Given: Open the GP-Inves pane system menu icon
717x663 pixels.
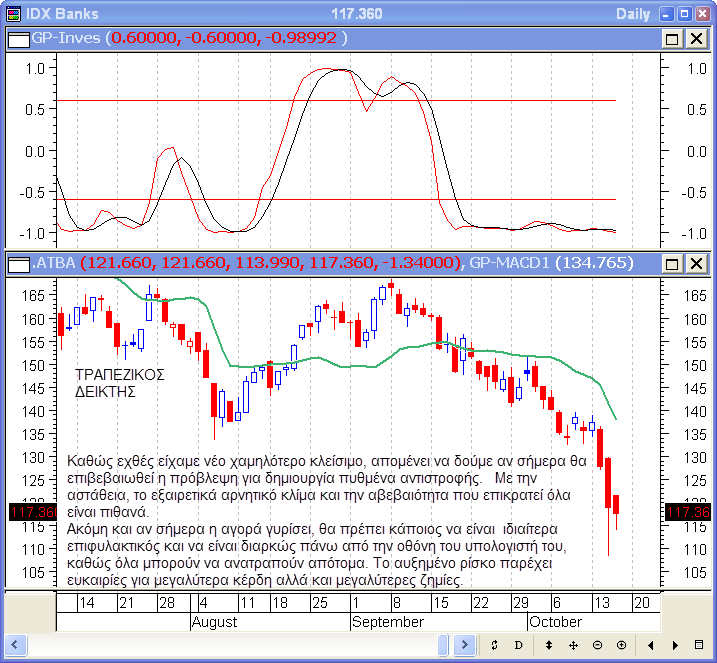Looking at the screenshot, I should pos(18,38).
